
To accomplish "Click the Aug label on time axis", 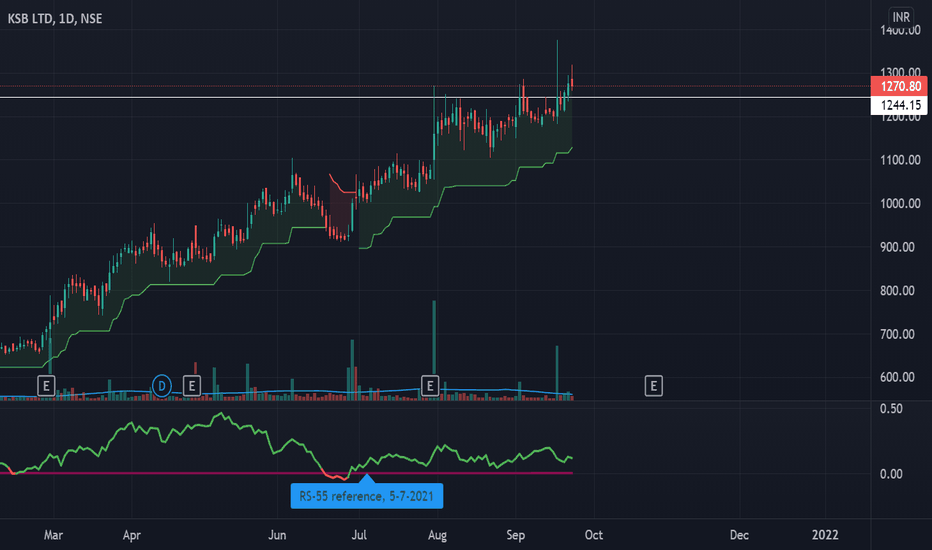I will pyautogui.click(x=437, y=535).
